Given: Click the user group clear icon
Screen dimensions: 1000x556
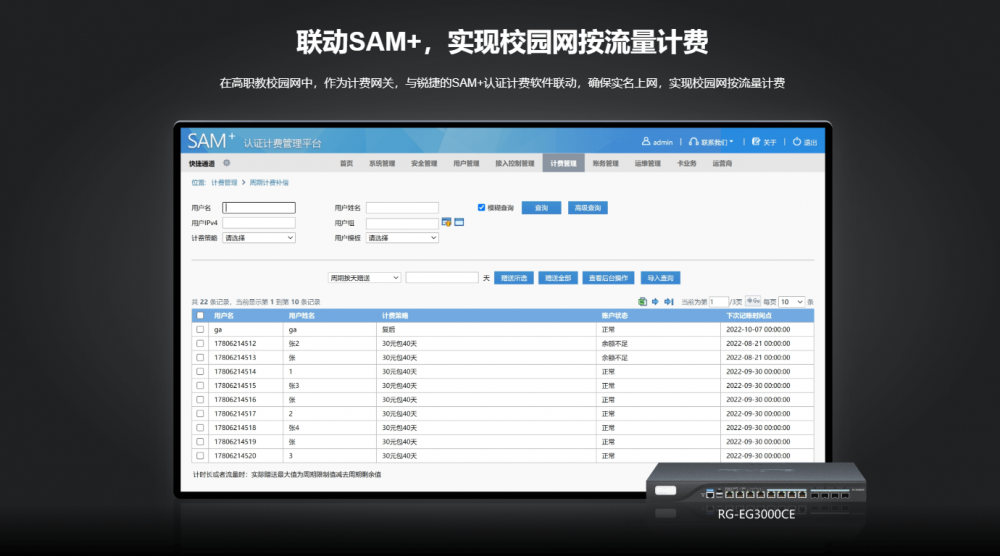Looking at the screenshot, I should point(459,223).
